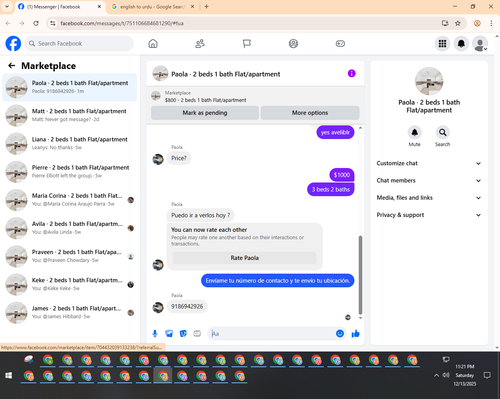Click Paola's phone number message 9186942926
The width and height of the screenshot is (500, 399).
[187, 306]
